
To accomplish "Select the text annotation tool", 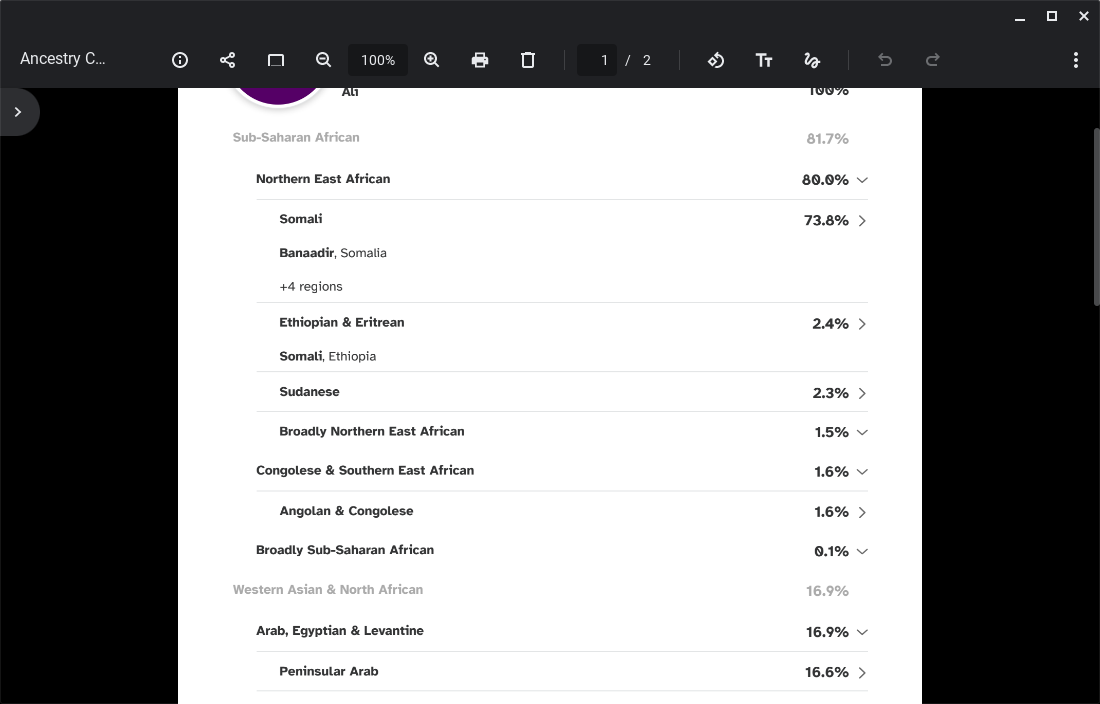I will (763, 60).
